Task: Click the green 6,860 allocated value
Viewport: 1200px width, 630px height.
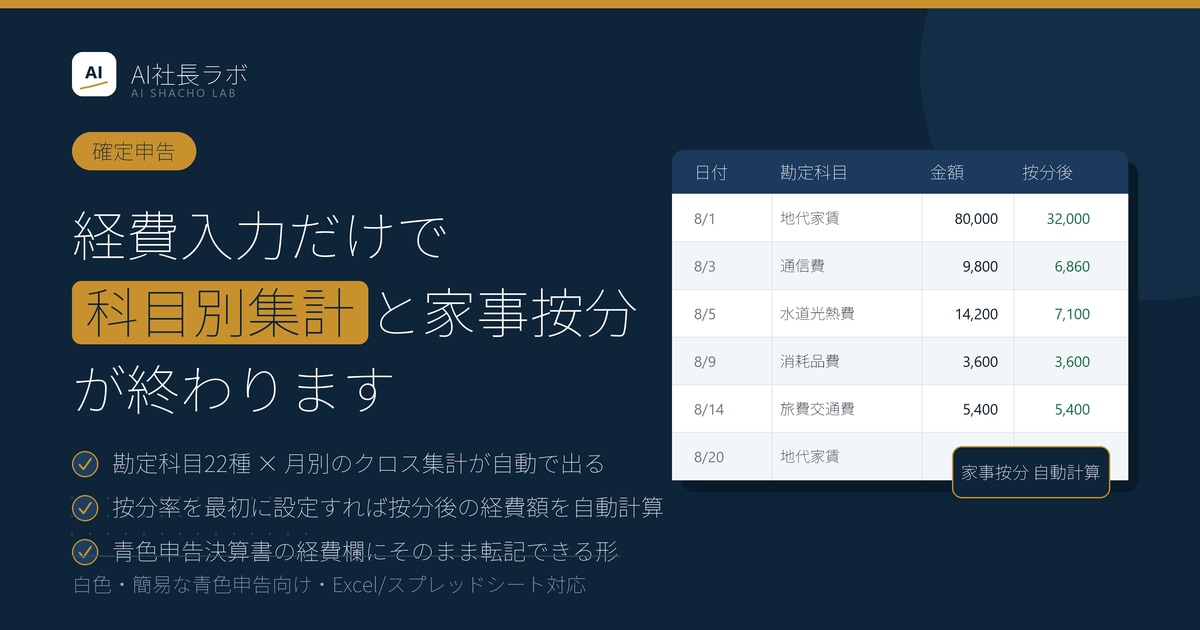Action: point(1072,267)
